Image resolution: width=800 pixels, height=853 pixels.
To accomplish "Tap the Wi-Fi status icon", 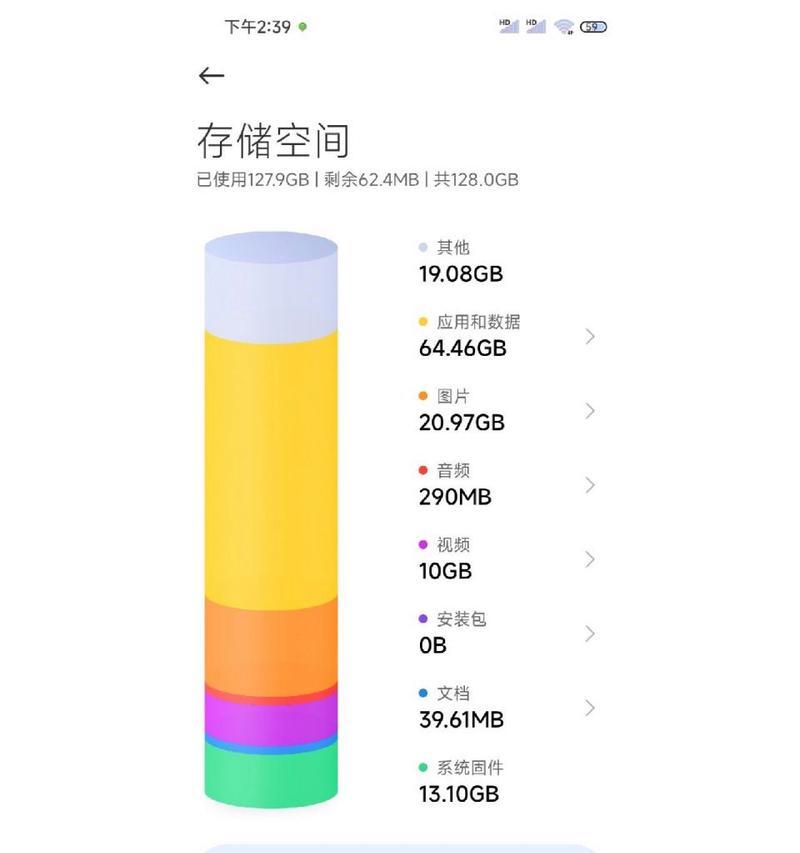I will click(x=564, y=27).
